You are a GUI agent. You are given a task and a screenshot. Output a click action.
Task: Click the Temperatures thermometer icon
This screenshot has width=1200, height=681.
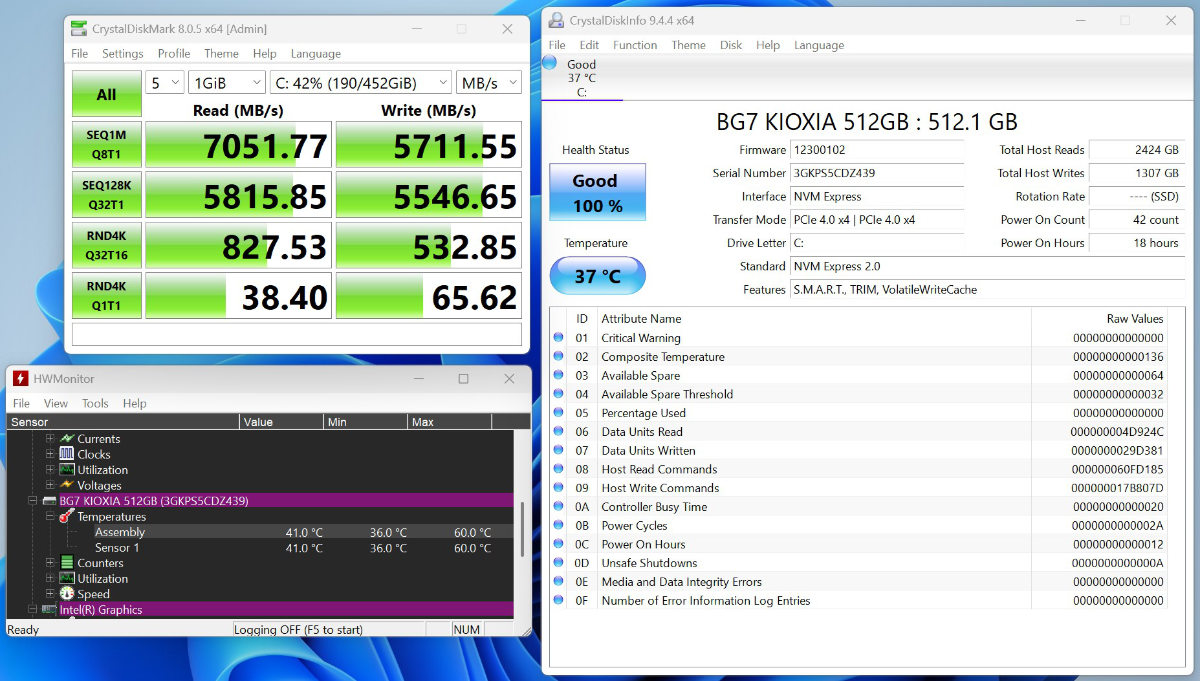tap(67, 517)
